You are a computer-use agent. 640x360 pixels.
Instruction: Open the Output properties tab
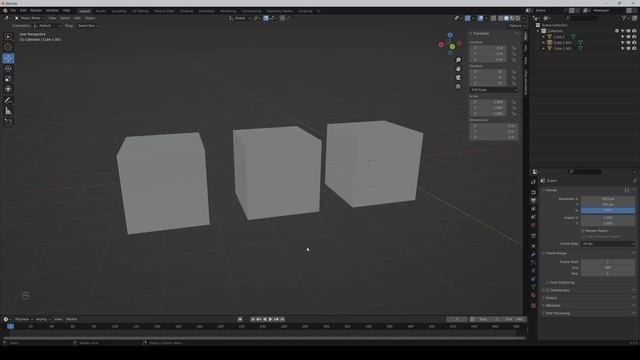pos(533,200)
